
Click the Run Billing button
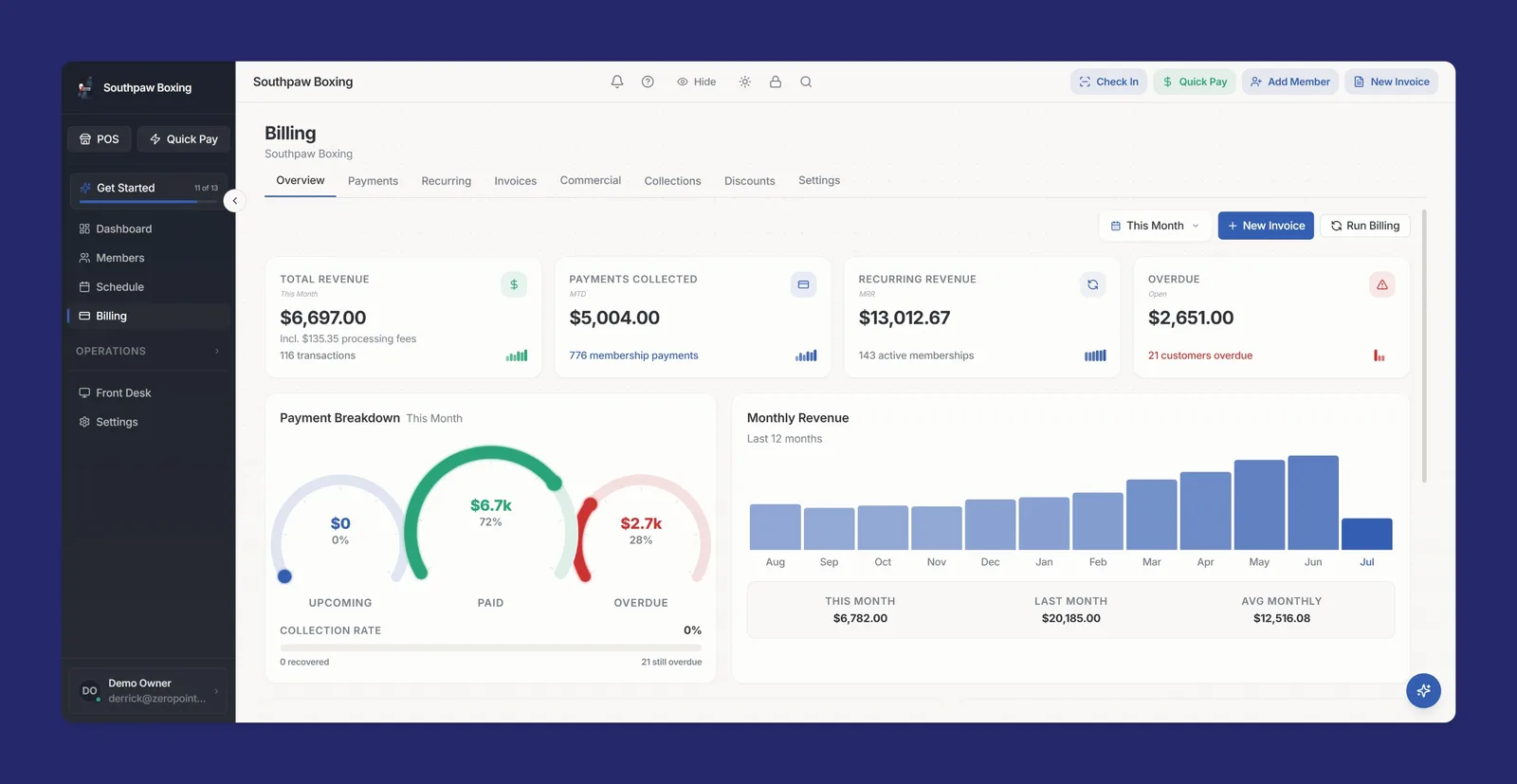coord(1365,226)
